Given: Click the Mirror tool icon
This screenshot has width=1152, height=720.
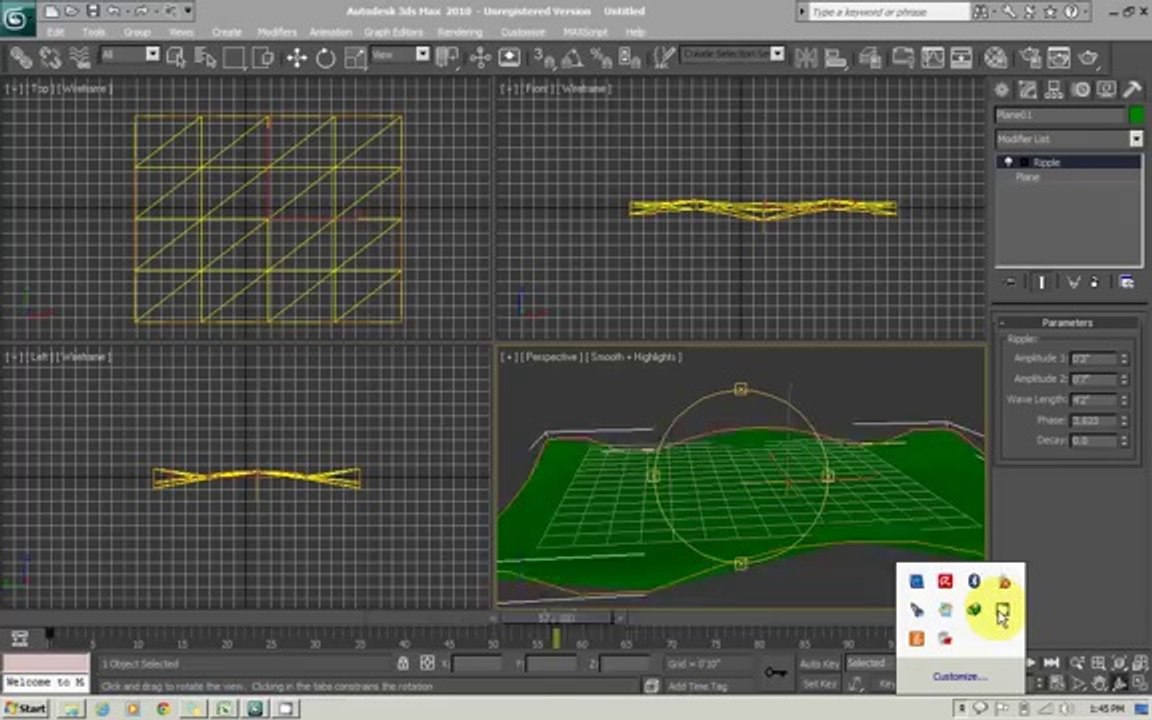Looking at the screenshot, I should [x=806, y=57].
